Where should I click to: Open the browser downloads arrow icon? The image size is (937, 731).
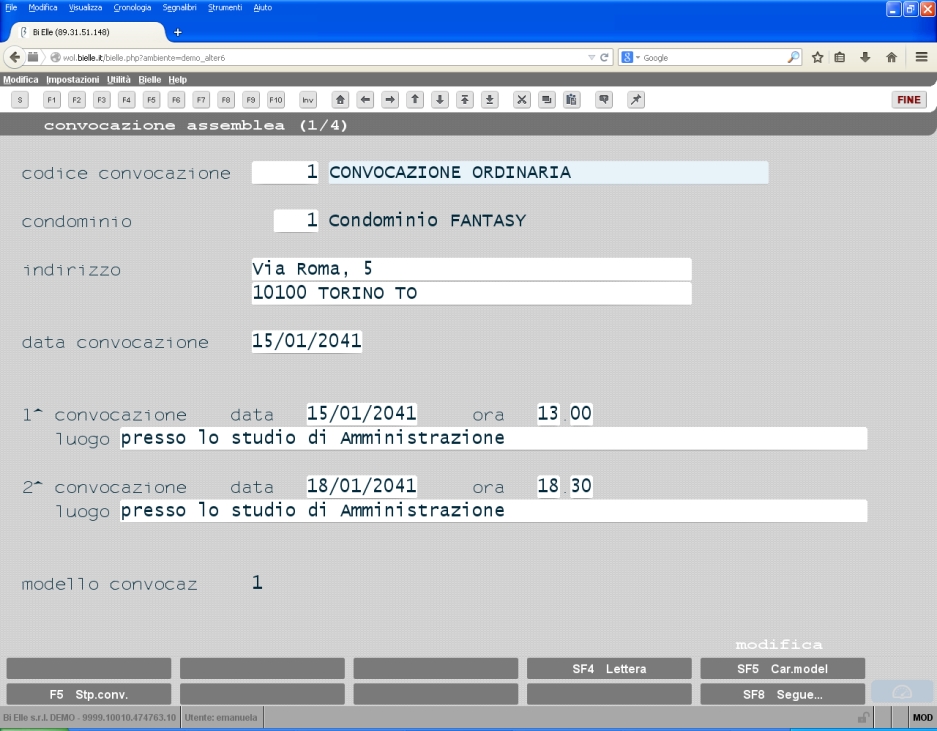click(865, 57)
